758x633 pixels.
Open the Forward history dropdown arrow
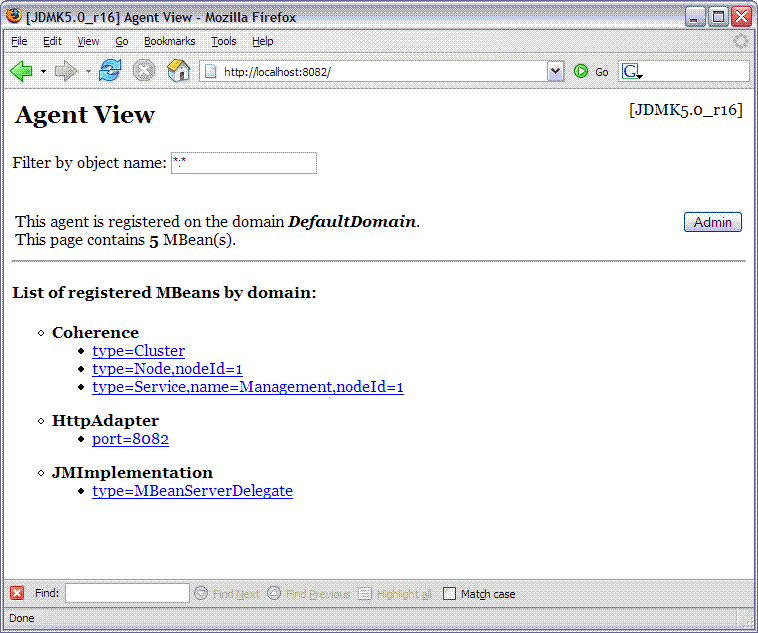point(88,72)
